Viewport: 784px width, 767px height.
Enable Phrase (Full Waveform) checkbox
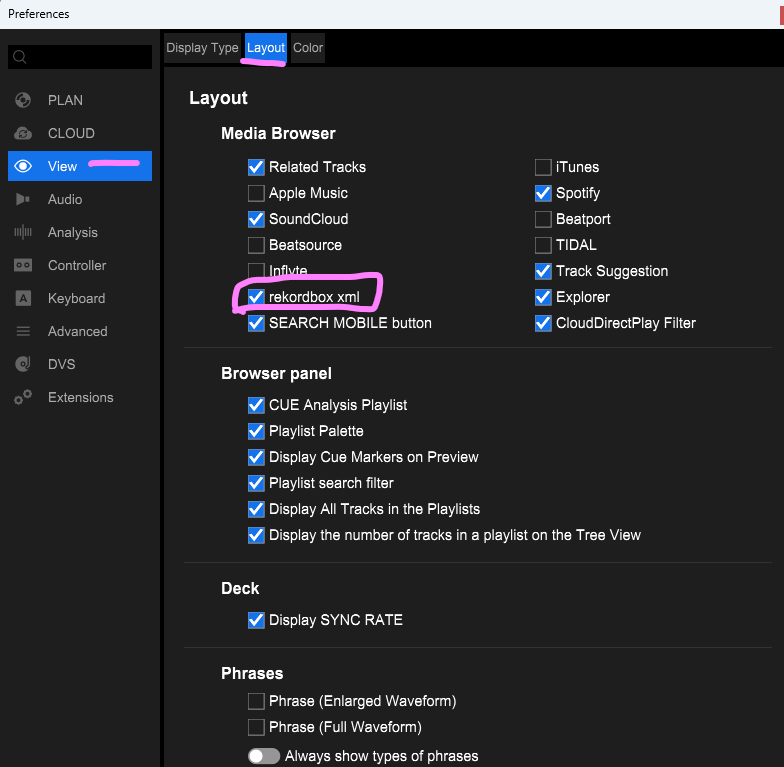256,727
